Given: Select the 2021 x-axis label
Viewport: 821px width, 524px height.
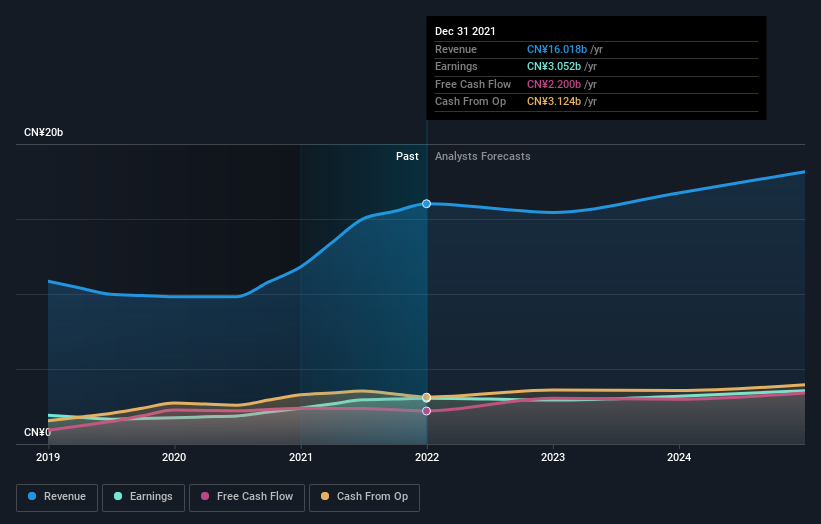Looking at the screenshot, I should coord(301,458).
